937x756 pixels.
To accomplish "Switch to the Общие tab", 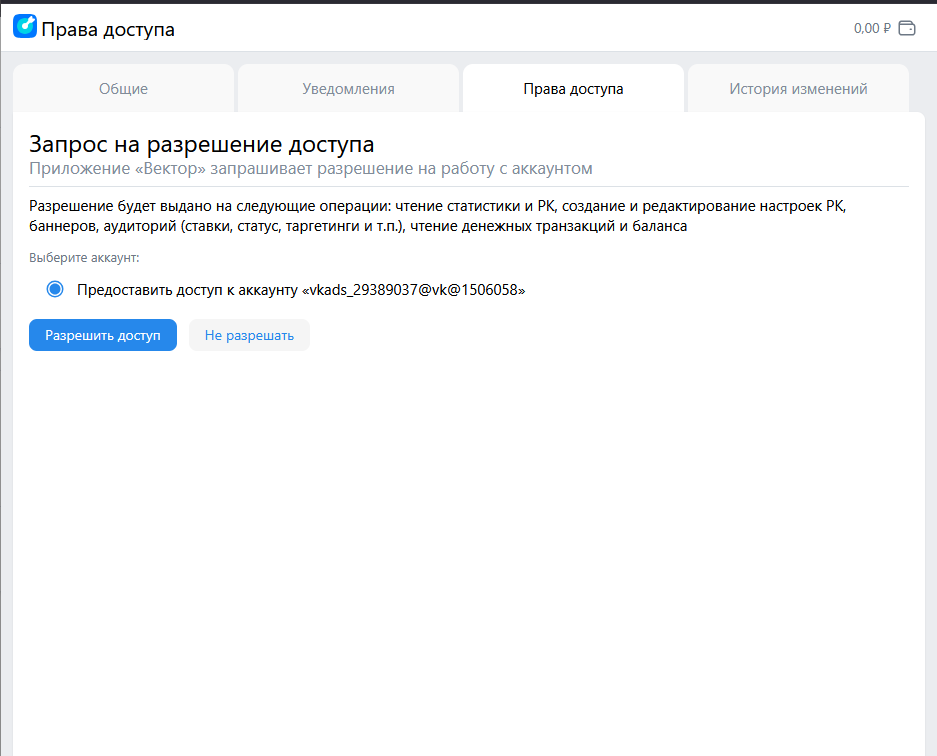I will click(x=123, y=88).
